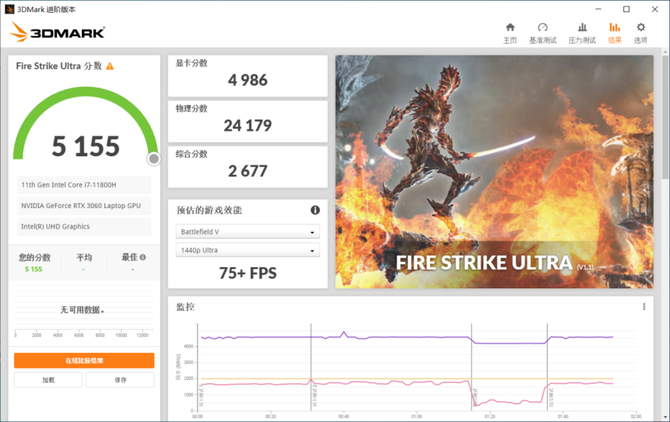Click the info icon next to Best (最佳)

(143, 257)
